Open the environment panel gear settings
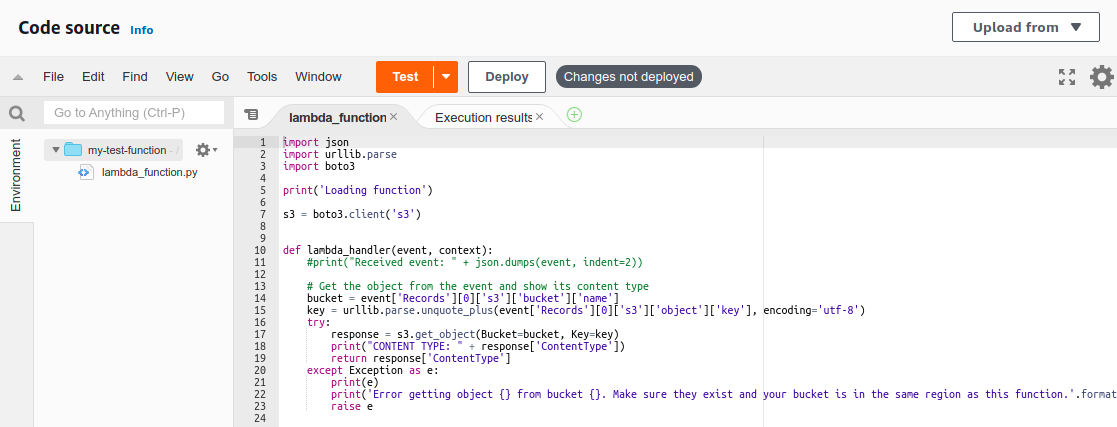 click(x=204, y=150)
